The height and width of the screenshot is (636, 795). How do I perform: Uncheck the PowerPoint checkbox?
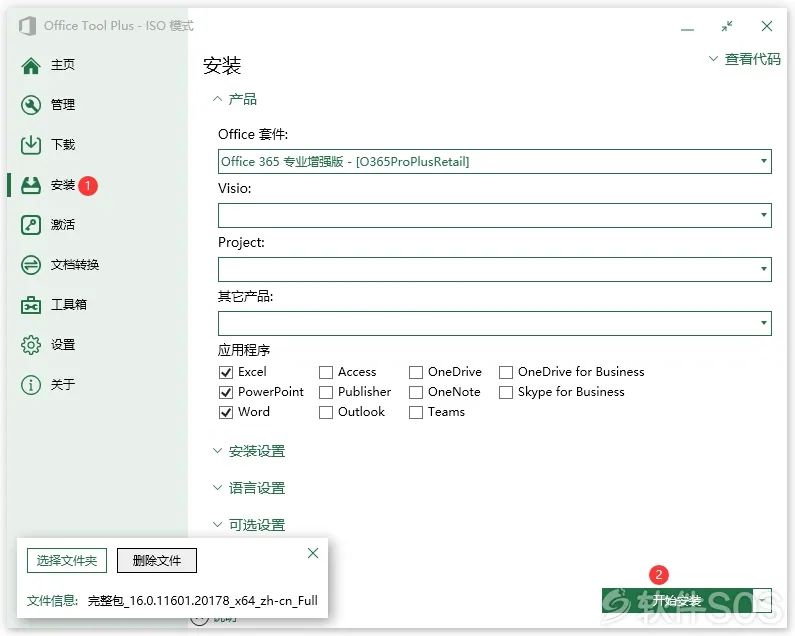point(226,392)
